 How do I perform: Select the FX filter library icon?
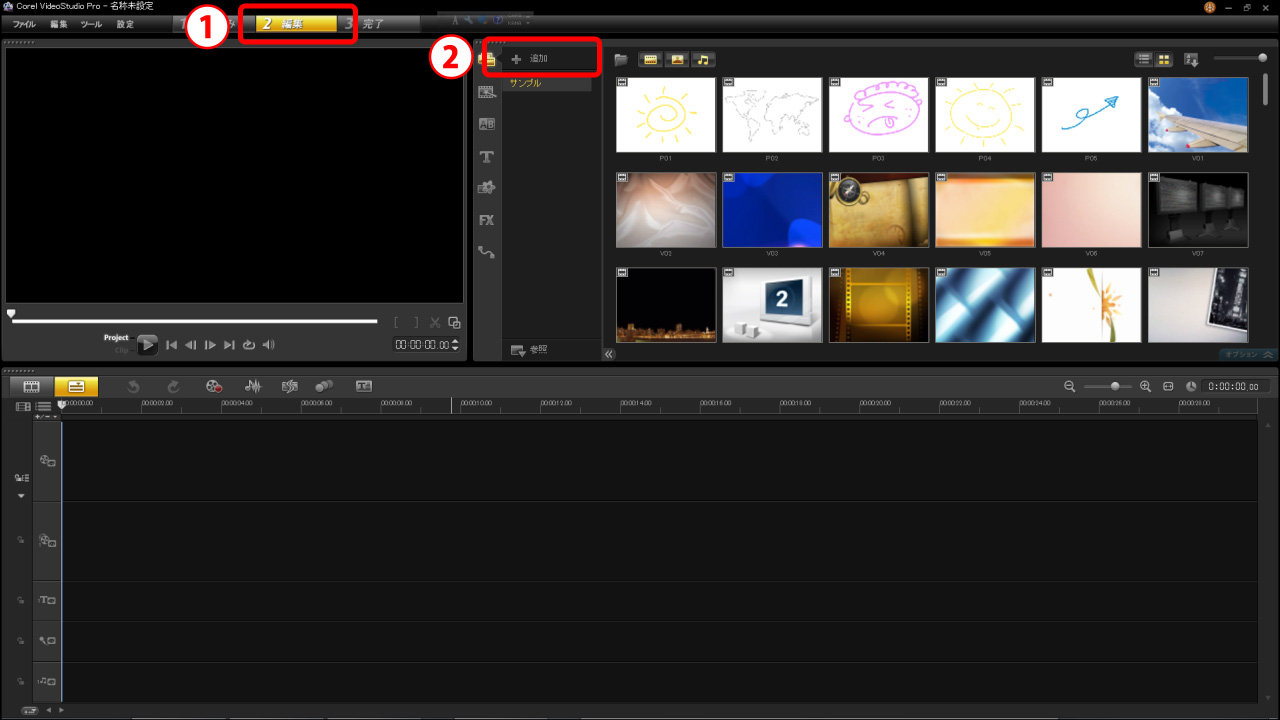pyautogui.click(x=487, y=220)
